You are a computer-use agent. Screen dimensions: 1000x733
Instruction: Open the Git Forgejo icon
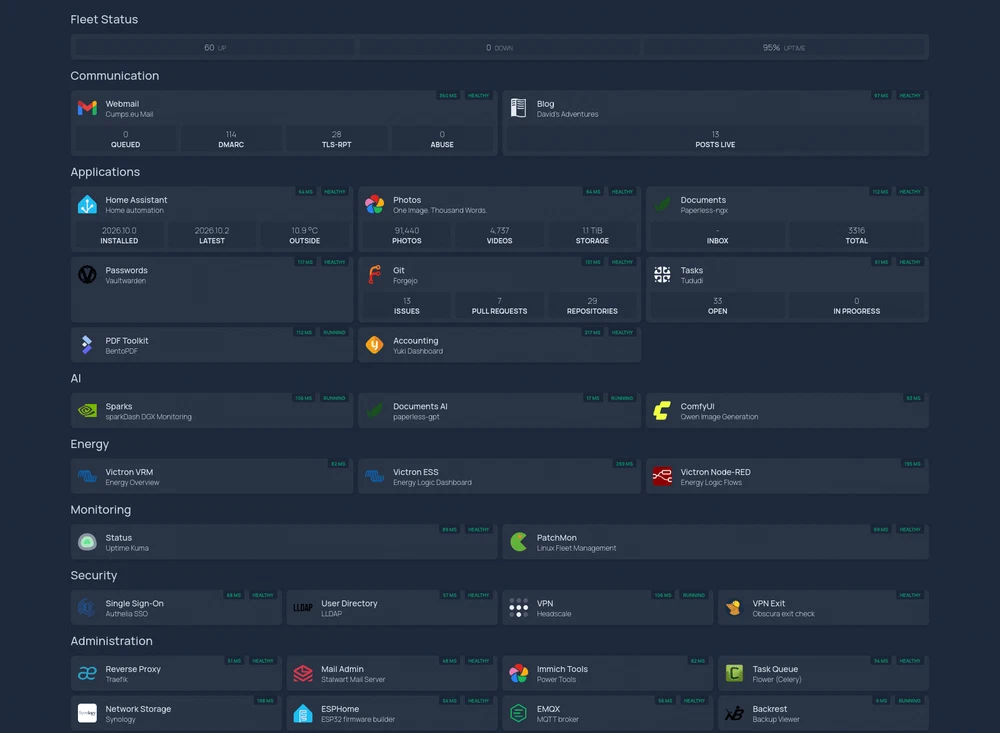pos(374,274)
